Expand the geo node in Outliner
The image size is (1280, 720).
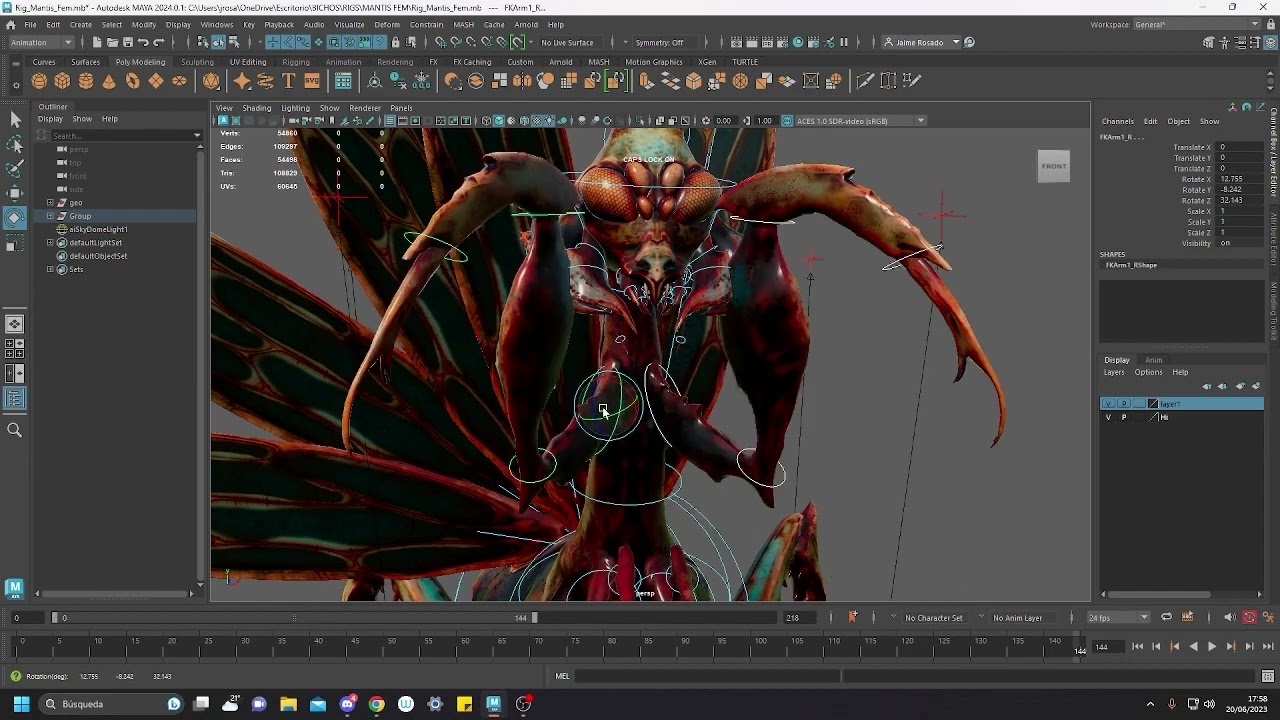(50, 203)
